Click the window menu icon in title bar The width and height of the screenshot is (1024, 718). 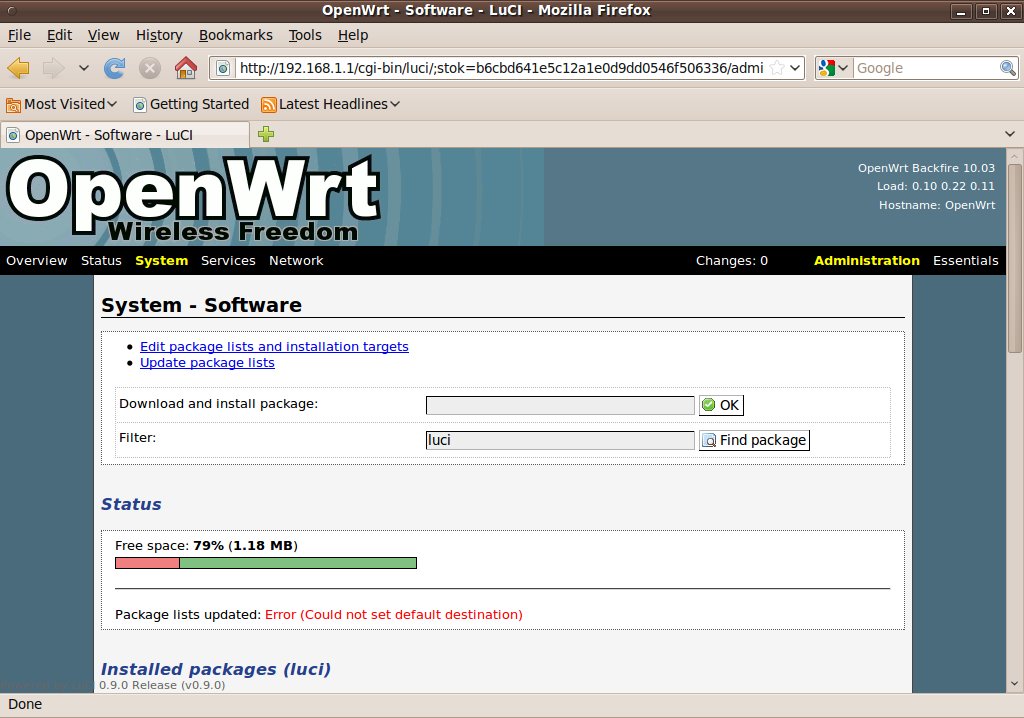point(11,10)
